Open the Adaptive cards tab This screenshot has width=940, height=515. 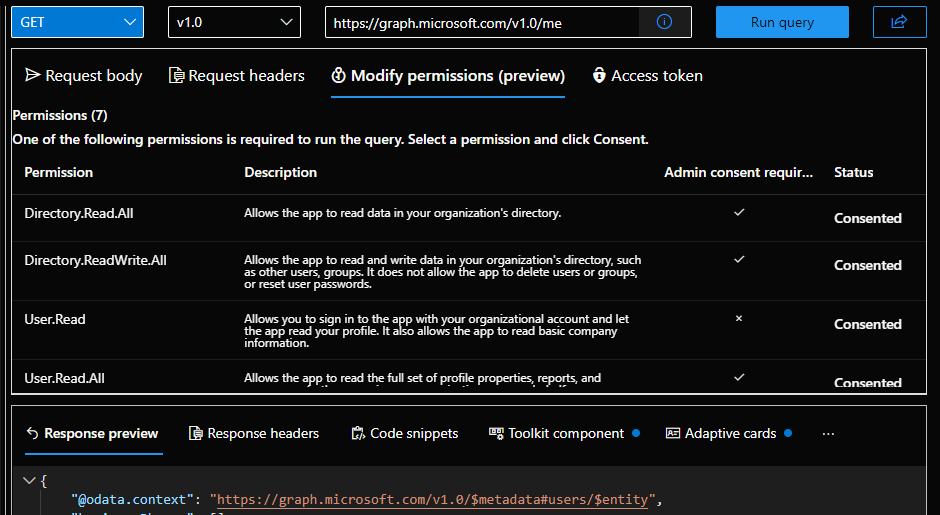coord(729,433)
